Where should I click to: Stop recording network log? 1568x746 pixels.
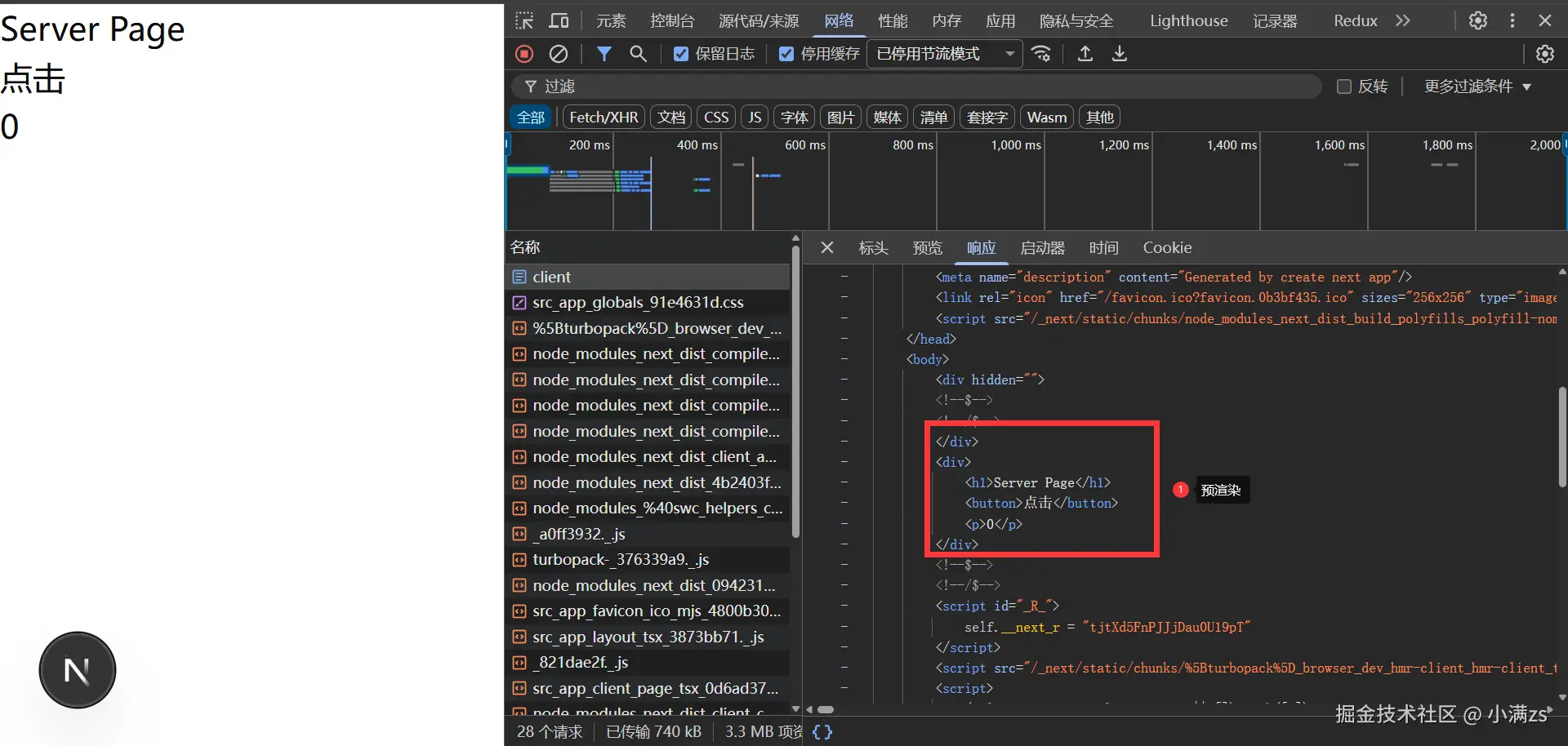click(524, 54)
